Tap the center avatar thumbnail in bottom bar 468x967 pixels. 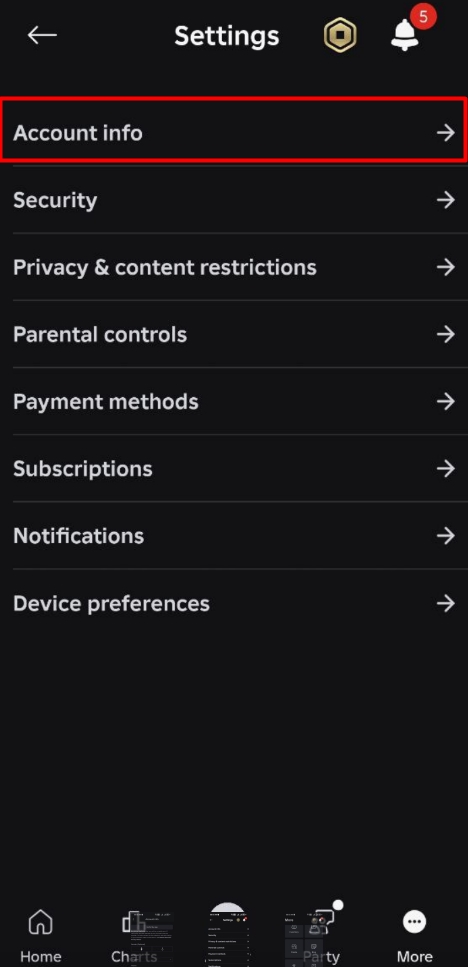[x=228, y=934]
